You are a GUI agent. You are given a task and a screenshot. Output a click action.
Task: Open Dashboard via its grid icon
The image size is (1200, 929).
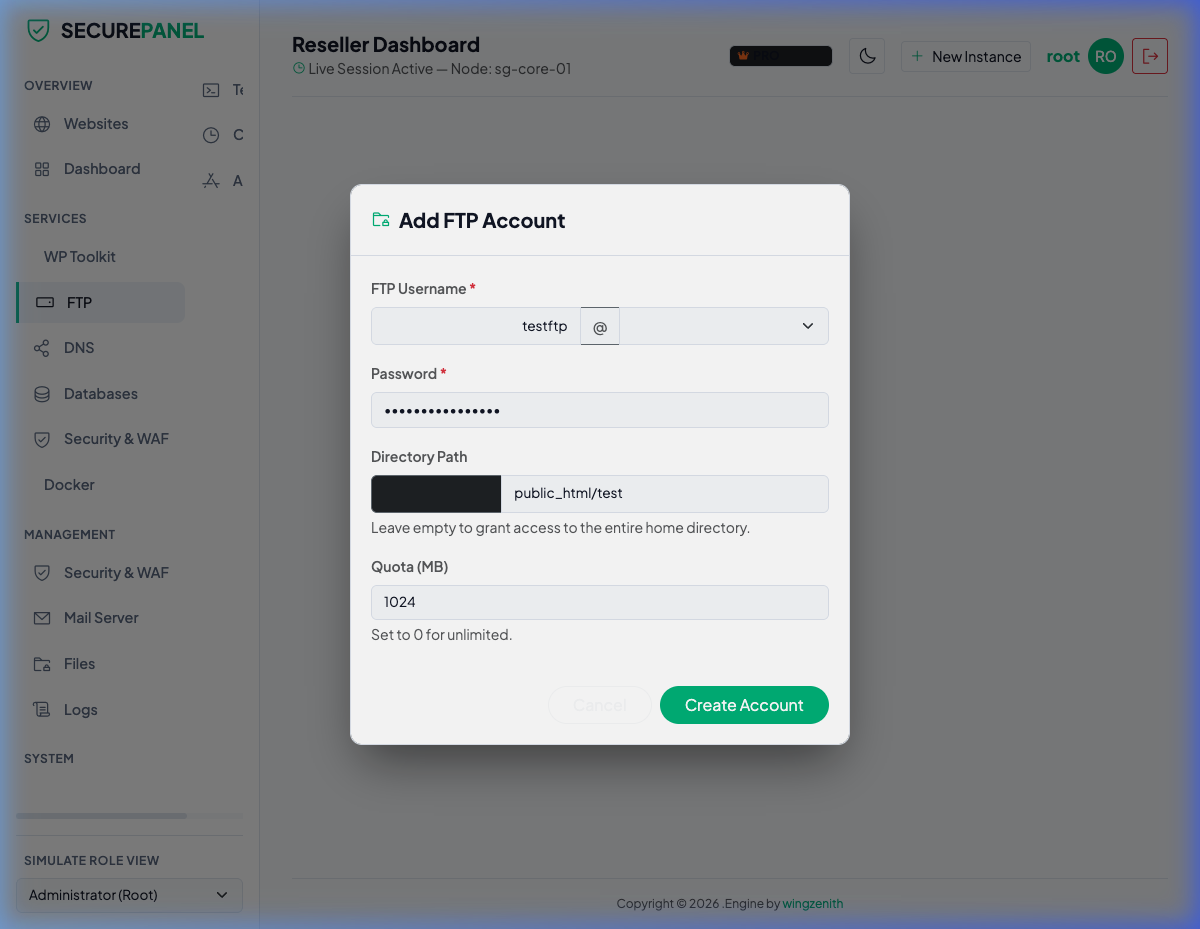42,169
